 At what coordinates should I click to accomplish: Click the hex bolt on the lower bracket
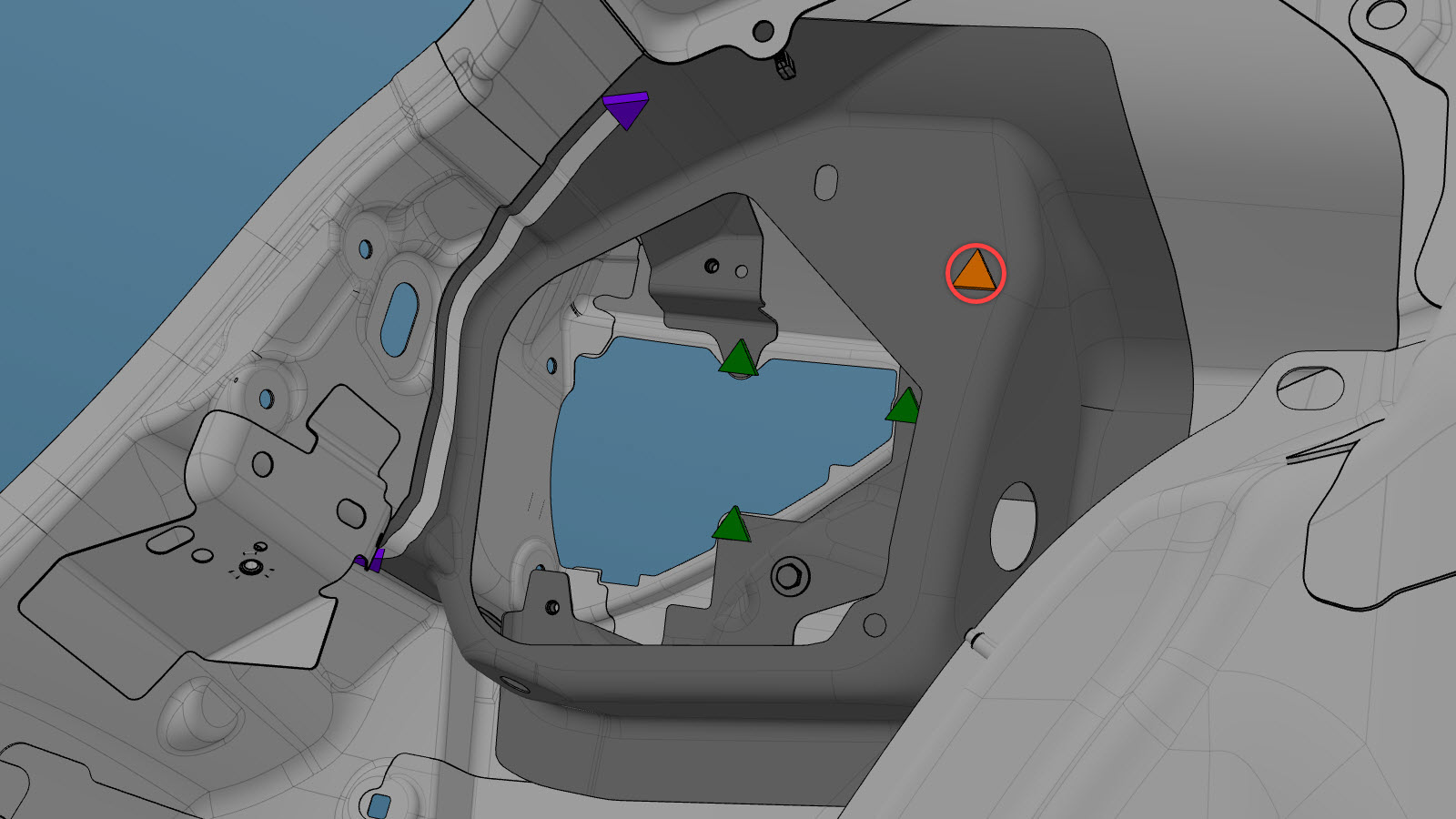click(789, 576)
